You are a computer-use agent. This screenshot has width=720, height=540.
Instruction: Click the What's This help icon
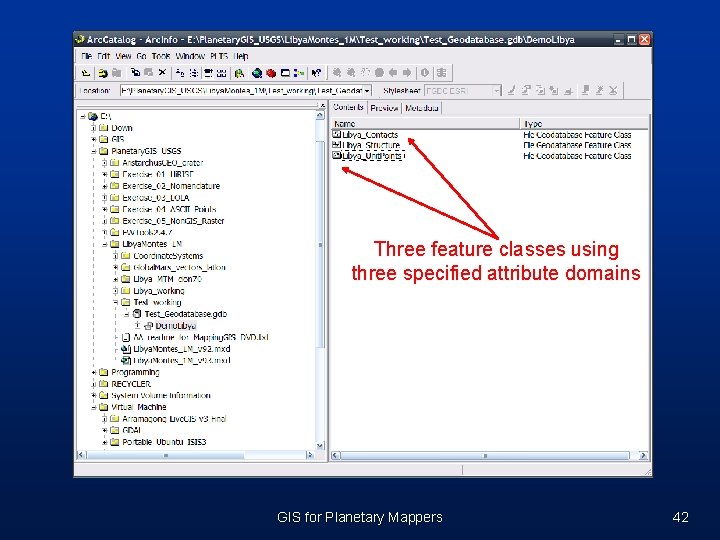tap(316, 73)
